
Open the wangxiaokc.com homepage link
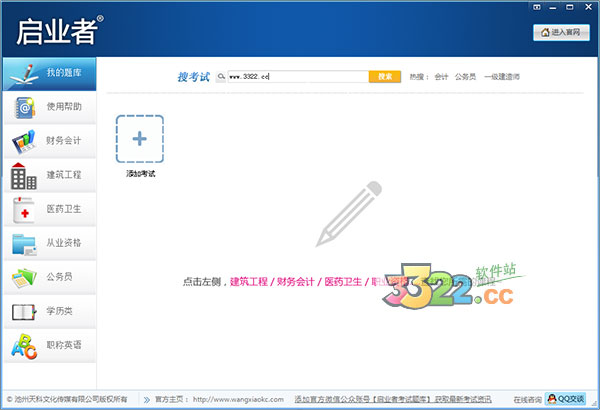(238, 400)
